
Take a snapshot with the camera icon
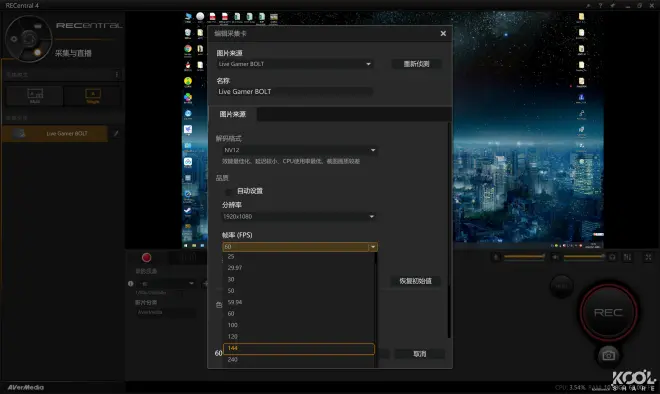(x=608, y=355)
